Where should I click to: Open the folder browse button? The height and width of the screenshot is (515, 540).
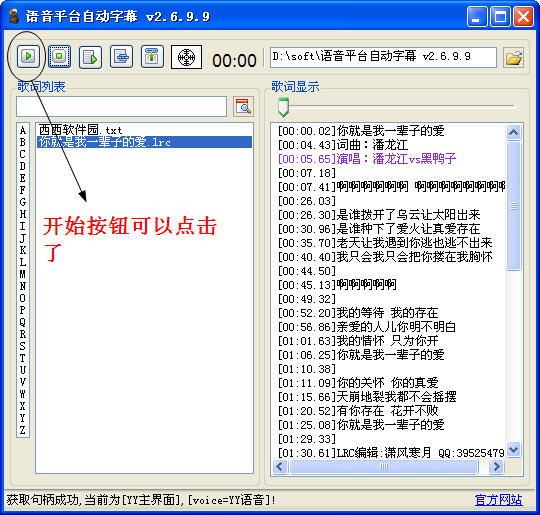click(x=513, y=58)
